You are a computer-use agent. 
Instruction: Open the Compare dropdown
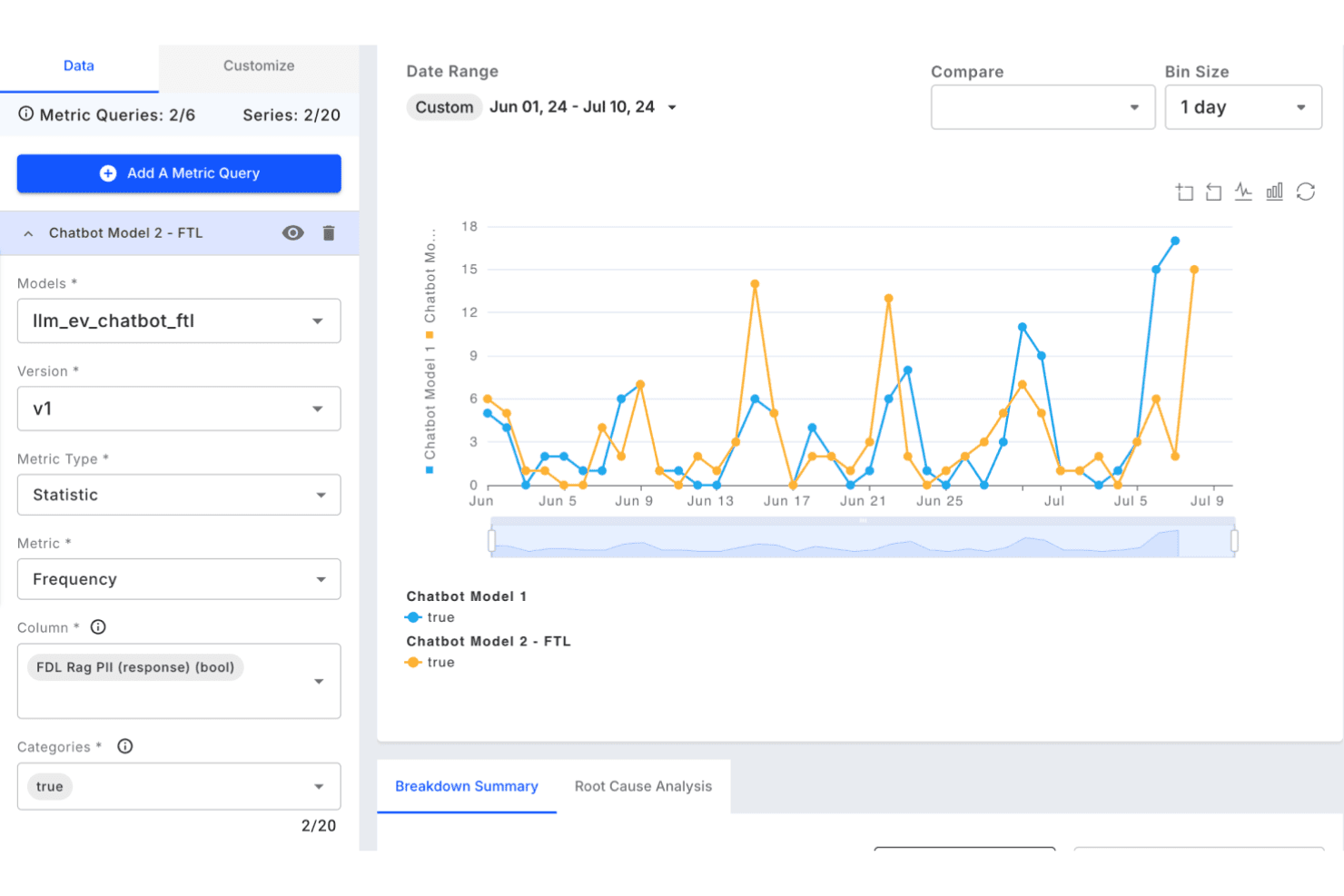coord(1043,107)
